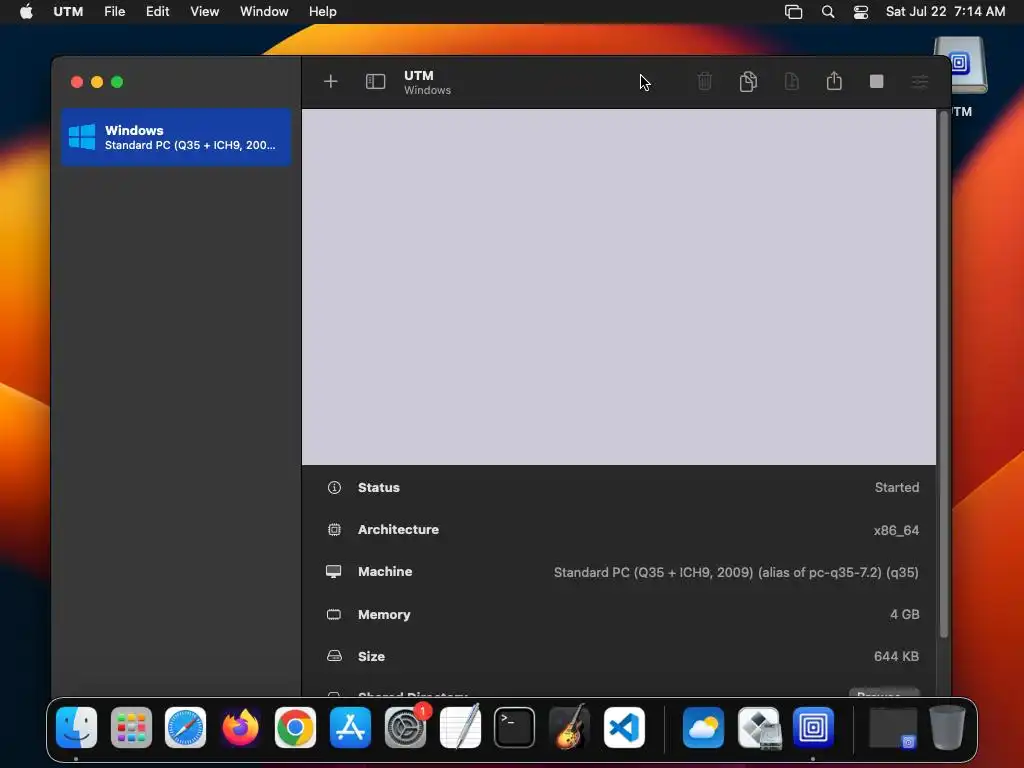
Task: Click the 'x86_64' architecture value
Action: [x=896, y=530]
